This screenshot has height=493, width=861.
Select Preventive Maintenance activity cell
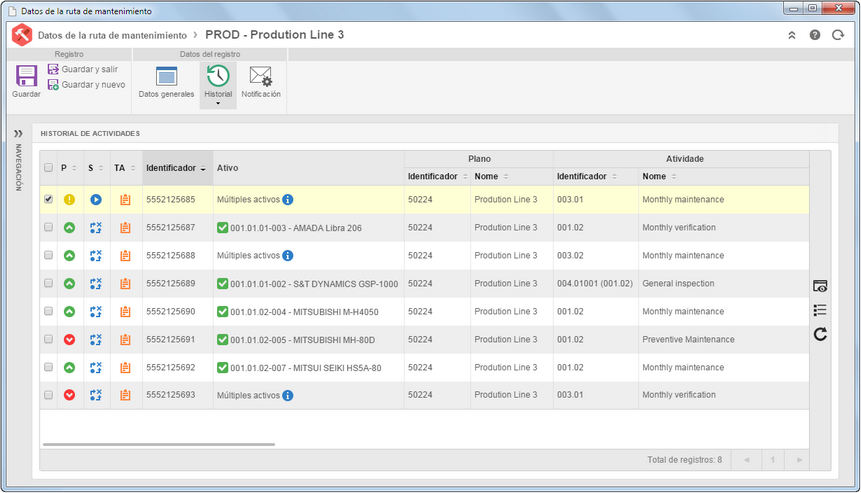click(724, 339)
